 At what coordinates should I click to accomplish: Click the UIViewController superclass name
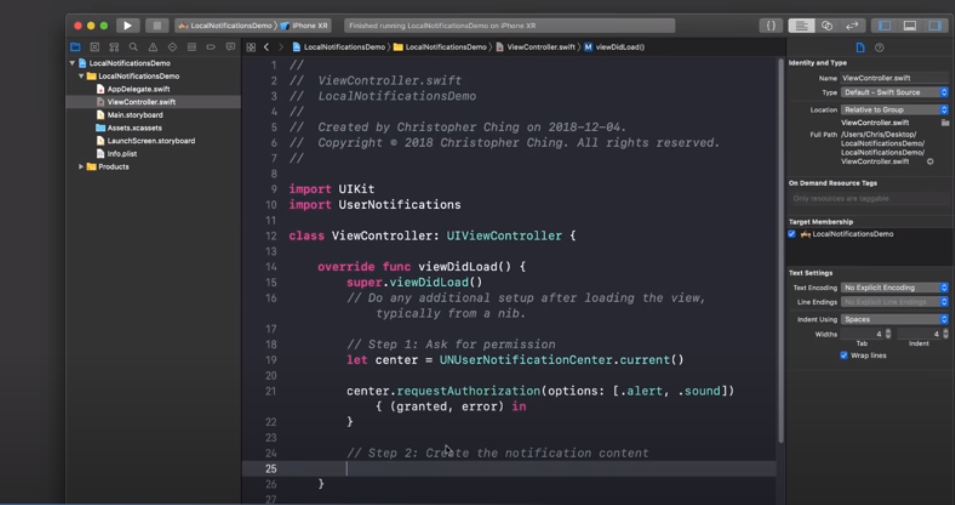tap(504, 236)
